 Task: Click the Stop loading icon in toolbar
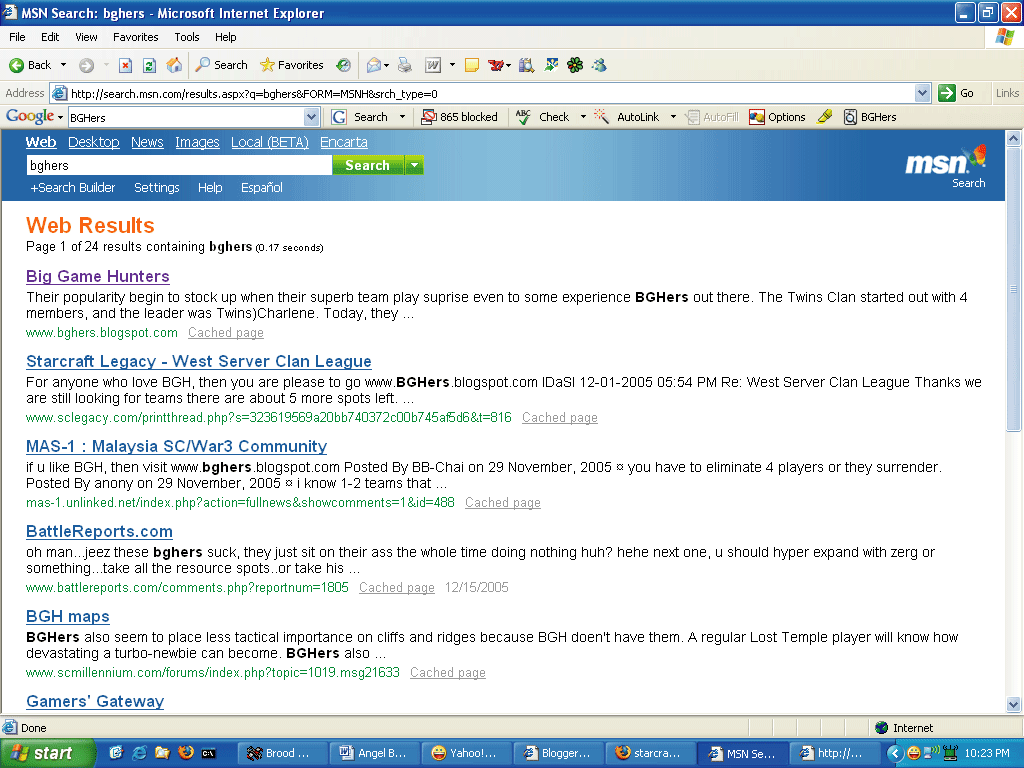[125, 65]
